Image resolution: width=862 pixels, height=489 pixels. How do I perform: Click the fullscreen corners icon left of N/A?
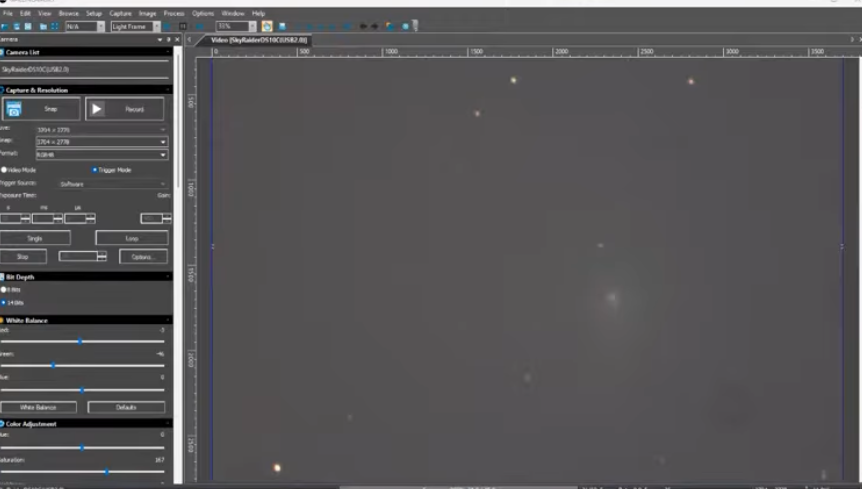pos(54,26)
